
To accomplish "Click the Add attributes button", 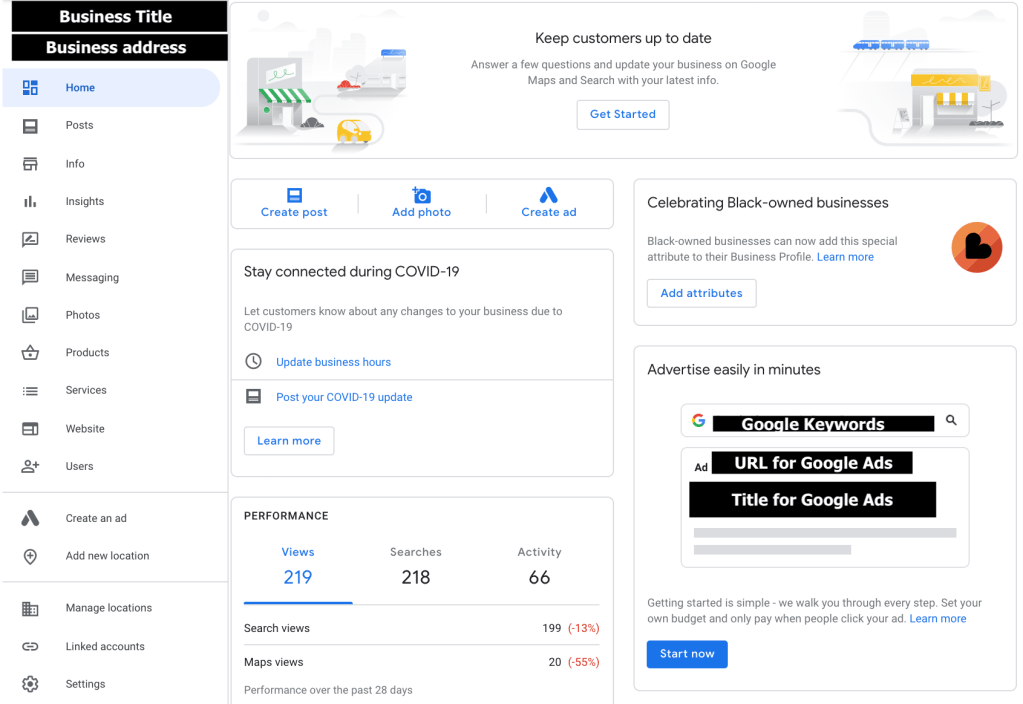I will click(701, 293).
